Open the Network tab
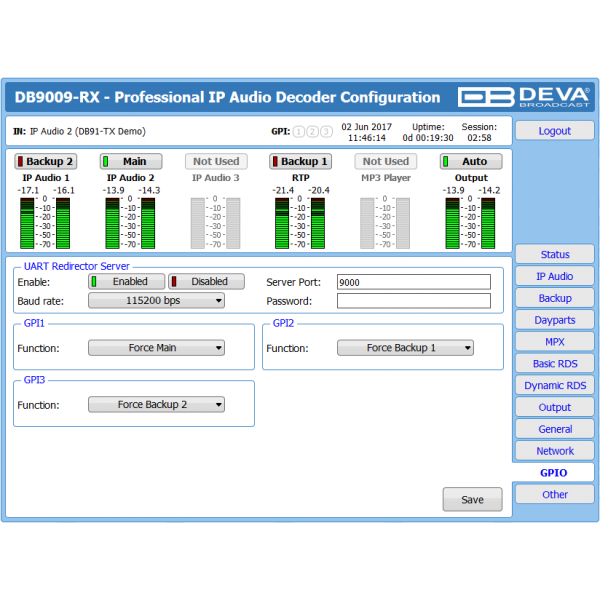Screen dimensions: 600x600 [x=555, y=450]
